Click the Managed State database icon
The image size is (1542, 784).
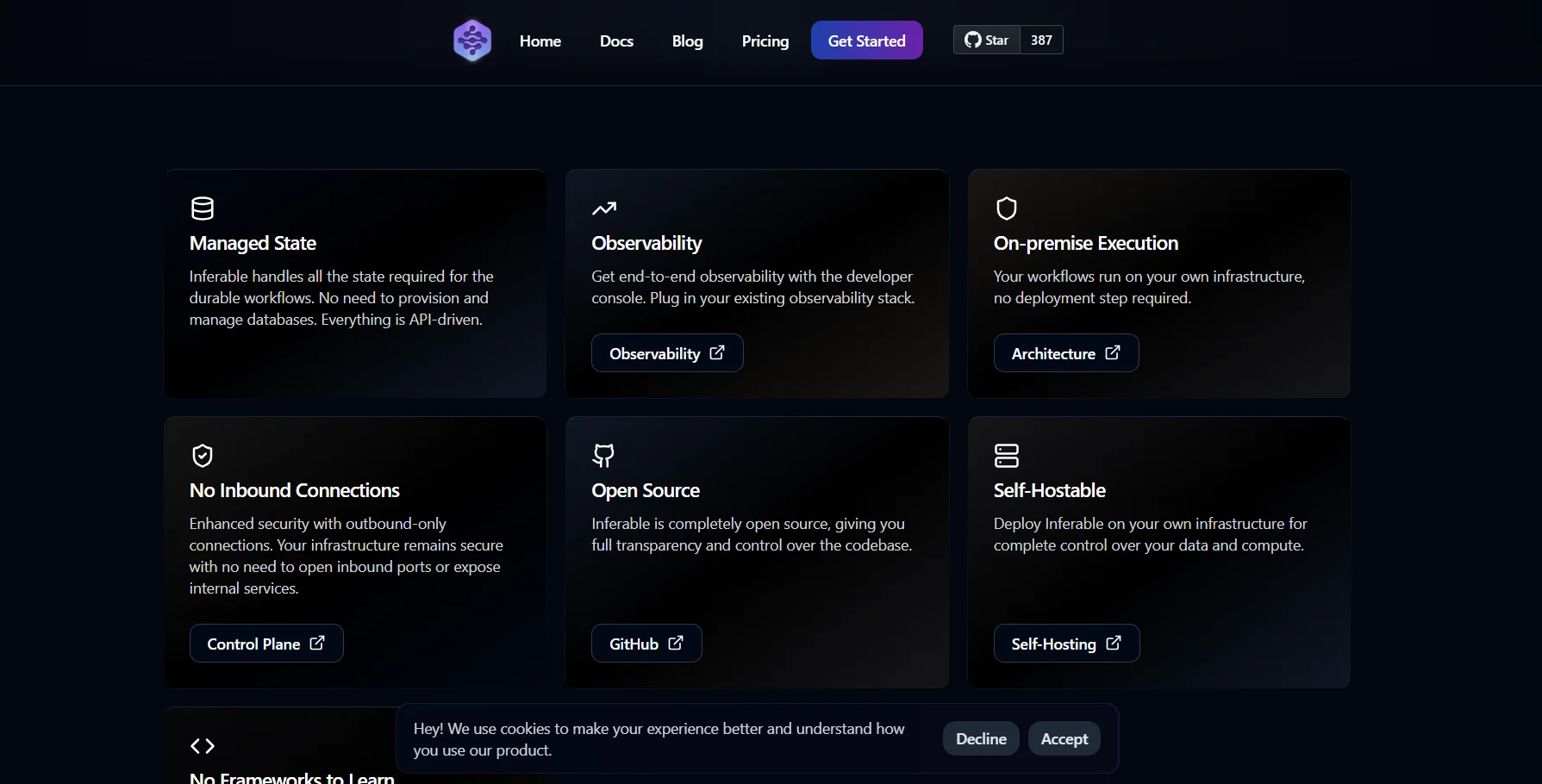pyautogui.click(x=203, y=208)
